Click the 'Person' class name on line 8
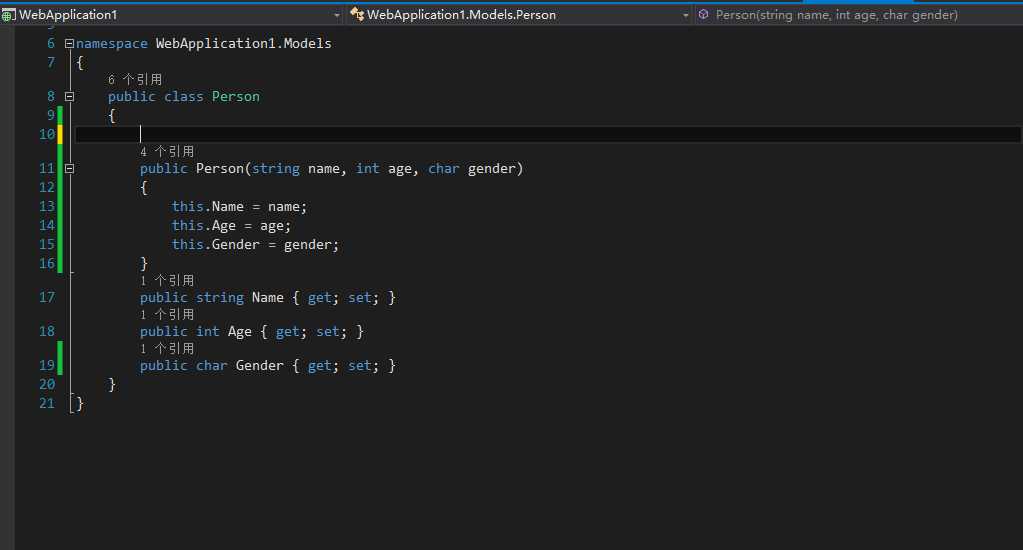This screenshot has height=550, width=1023. [236, 97]
